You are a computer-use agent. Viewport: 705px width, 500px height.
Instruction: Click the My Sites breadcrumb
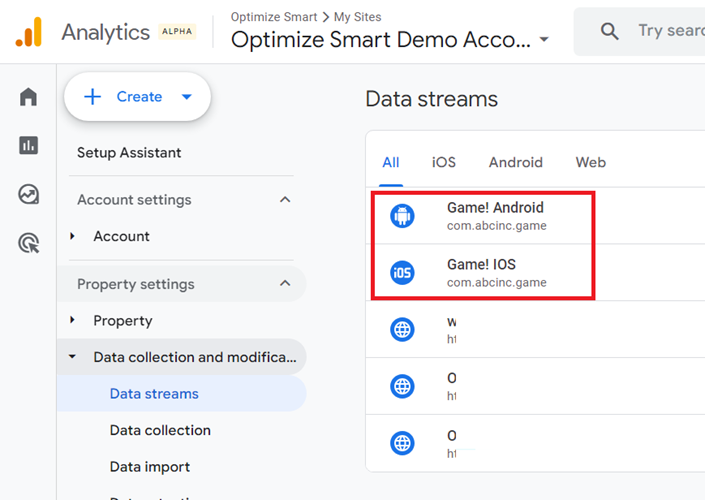357,17
